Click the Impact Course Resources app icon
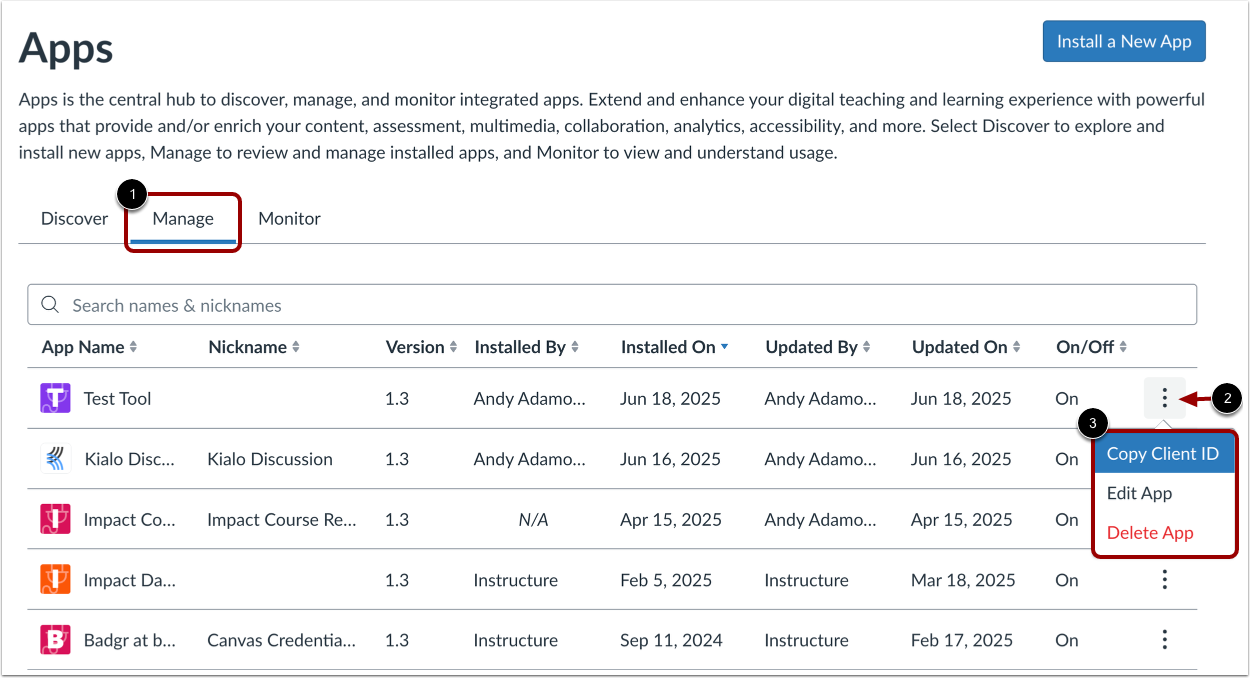 pos(56,519)
